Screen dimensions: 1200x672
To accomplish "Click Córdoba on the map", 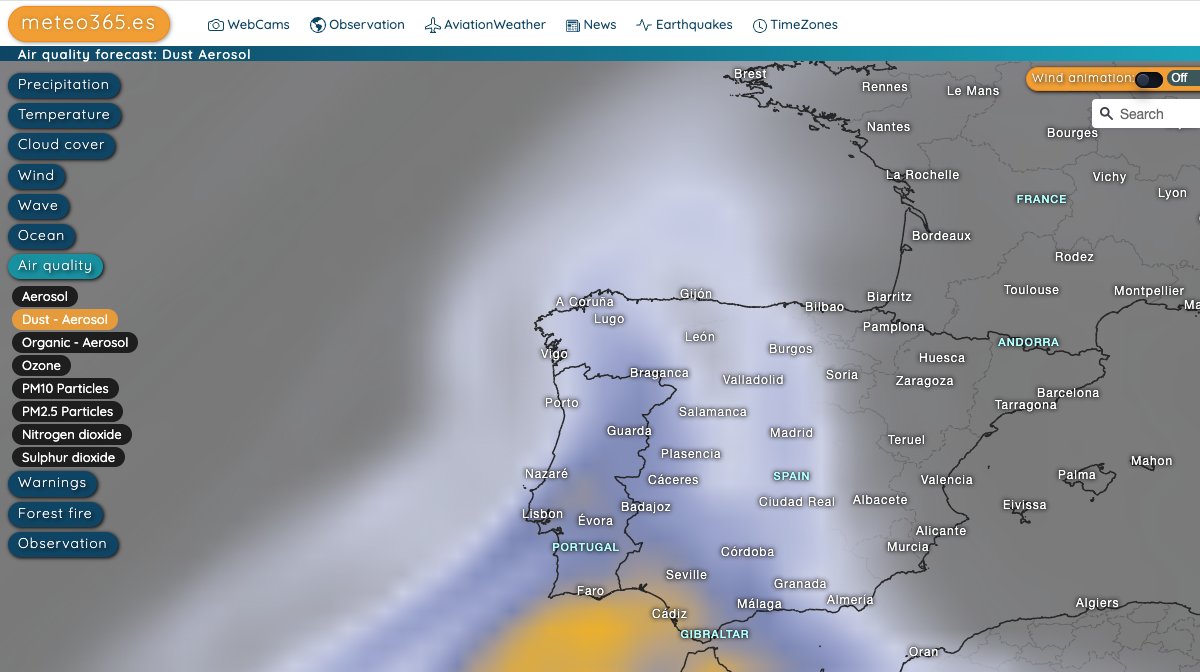I will [748, 552].
